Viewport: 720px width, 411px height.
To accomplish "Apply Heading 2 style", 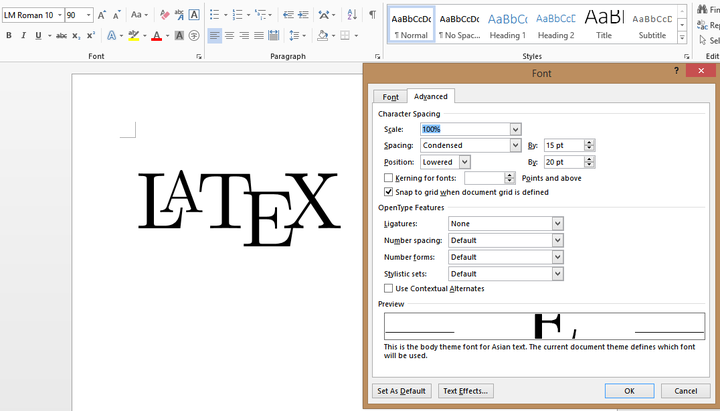I will click(556, 25).
